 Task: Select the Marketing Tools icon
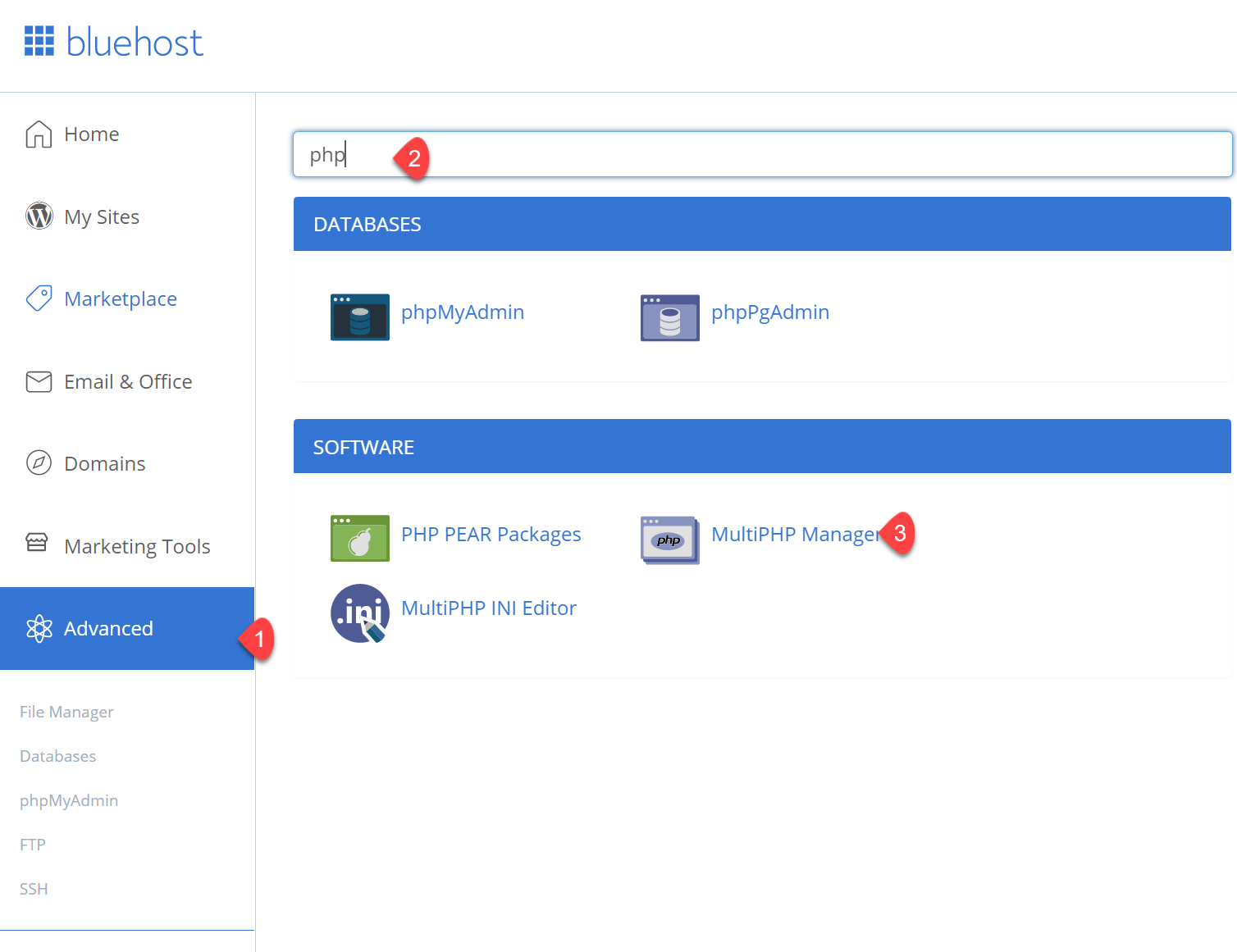pyautogui.click(x=37, y=544)
